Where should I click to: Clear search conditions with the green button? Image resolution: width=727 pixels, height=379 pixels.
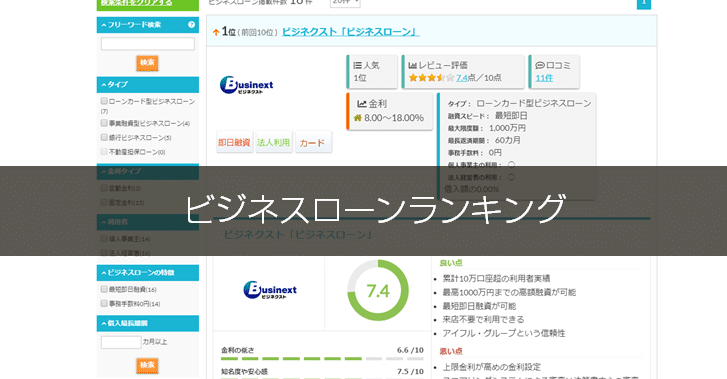[147, 4]
